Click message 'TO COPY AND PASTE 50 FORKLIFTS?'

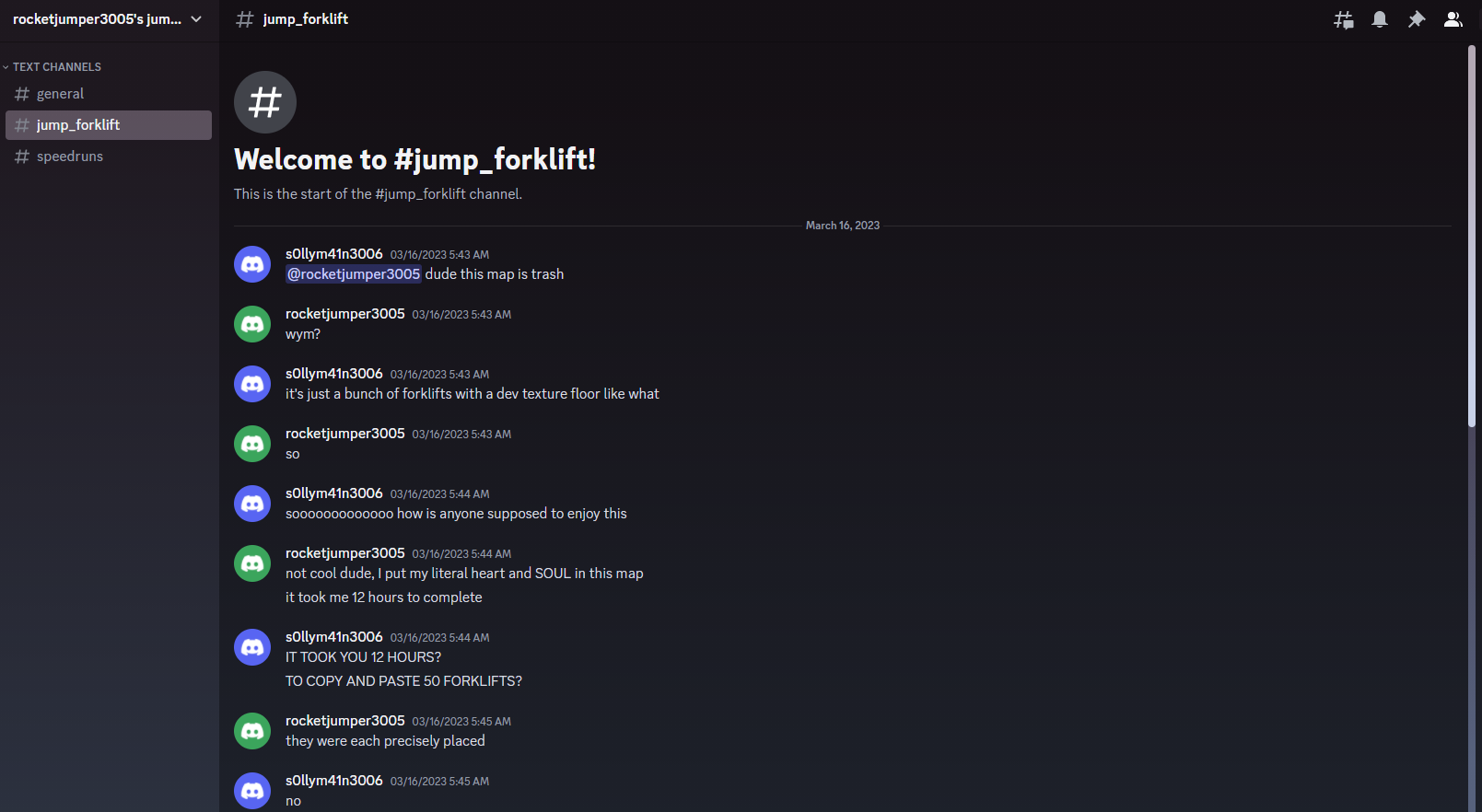pos(403,681)
